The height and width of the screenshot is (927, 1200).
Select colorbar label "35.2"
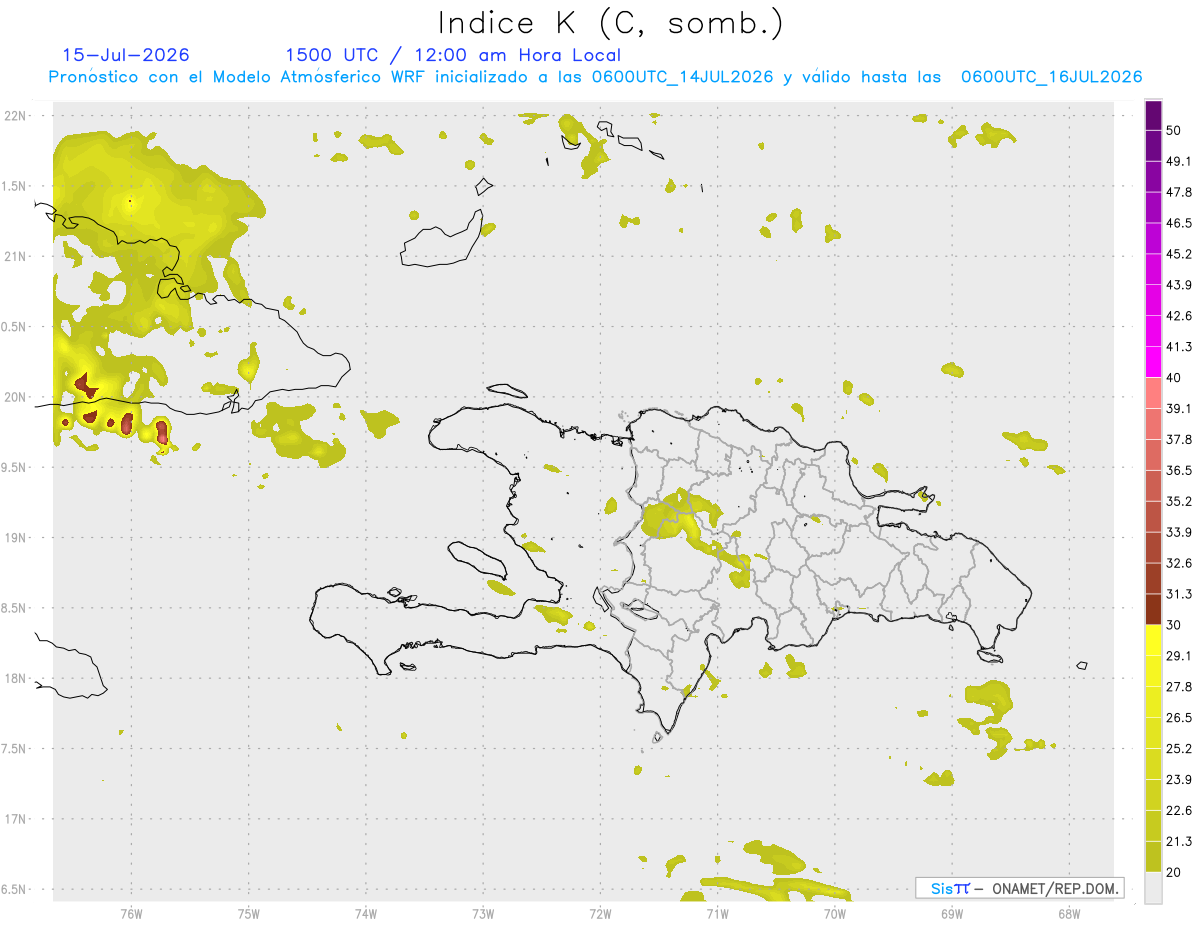(x=1179, y=502)
